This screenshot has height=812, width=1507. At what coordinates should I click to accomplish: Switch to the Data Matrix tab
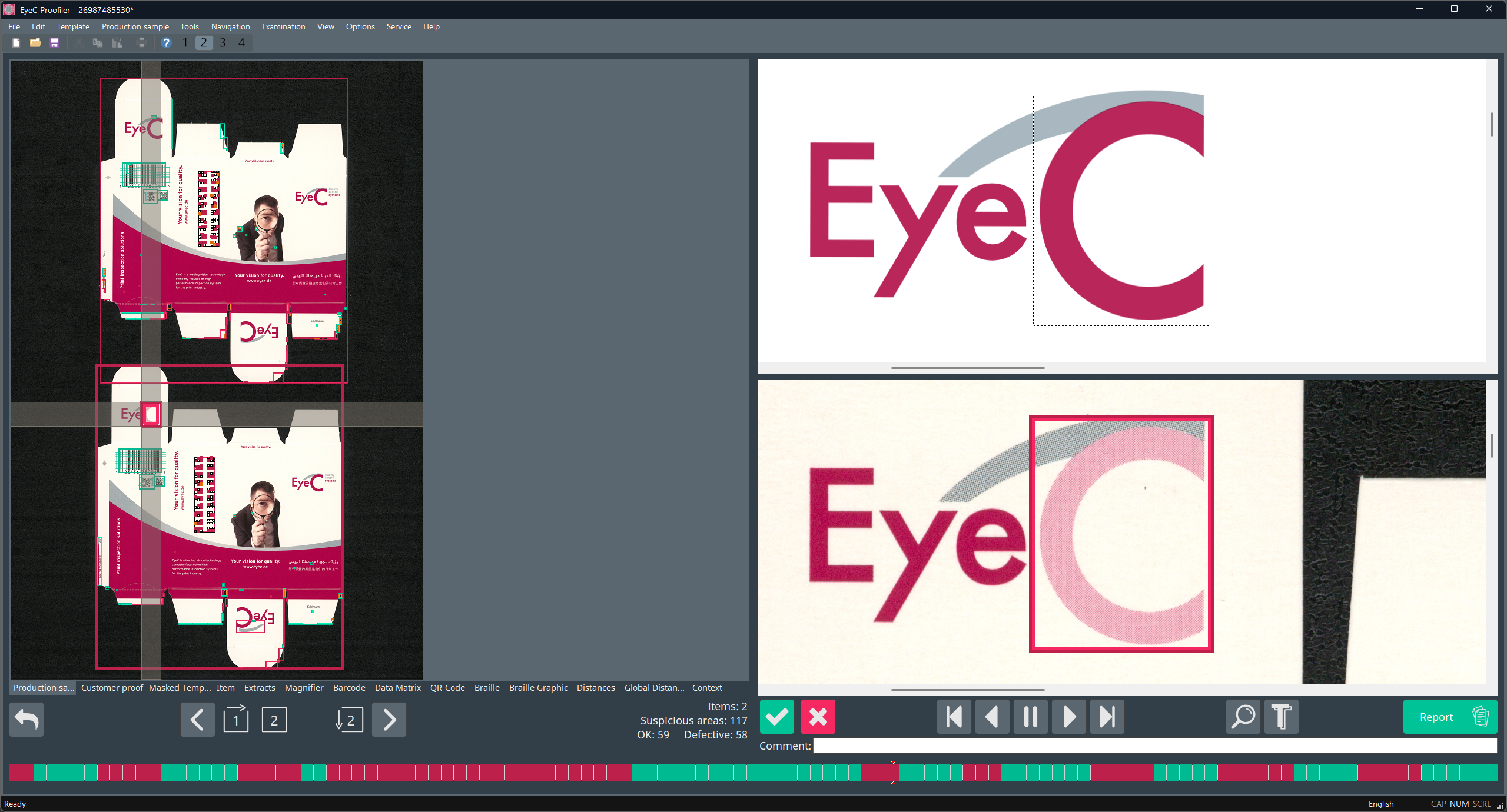(x=398, y=688)
